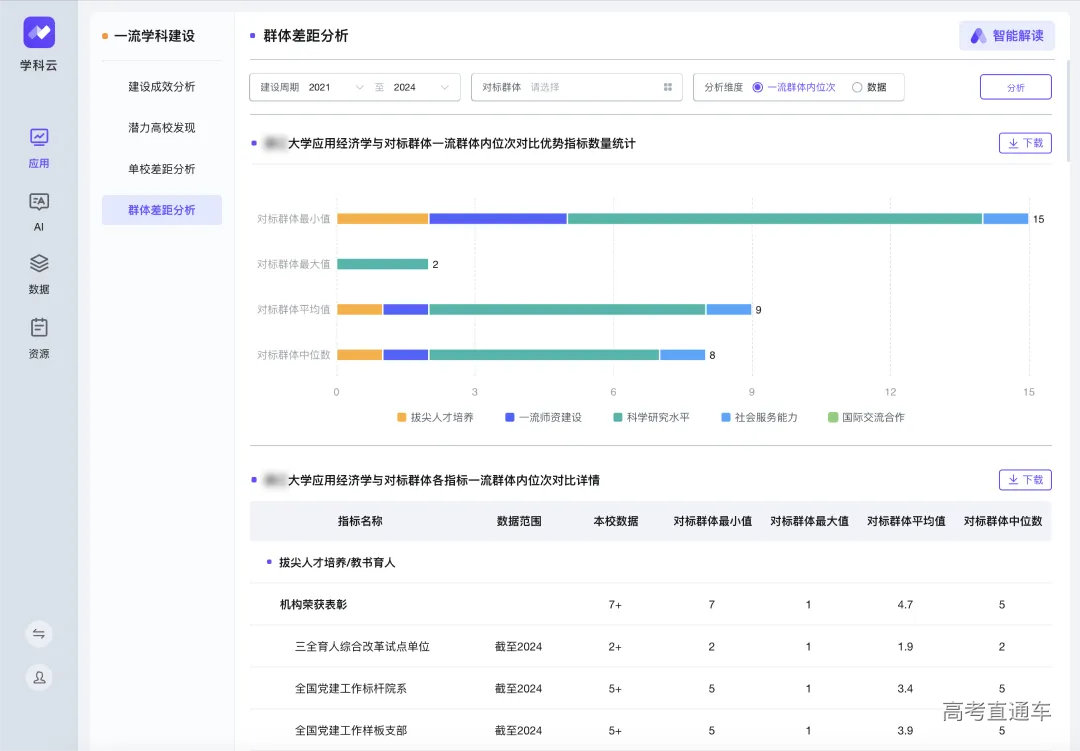Select the 一流群体内位次 radio option

(x=758, y=88)
